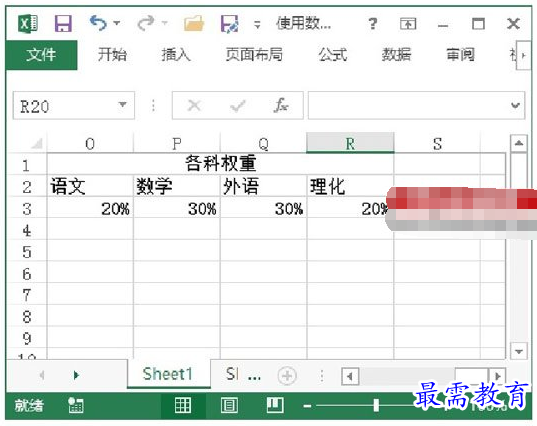The width and height of the screenshot is (537, 426).
Task: Open the redo history dropdown arrow
Action: click(x=165, y=23)
